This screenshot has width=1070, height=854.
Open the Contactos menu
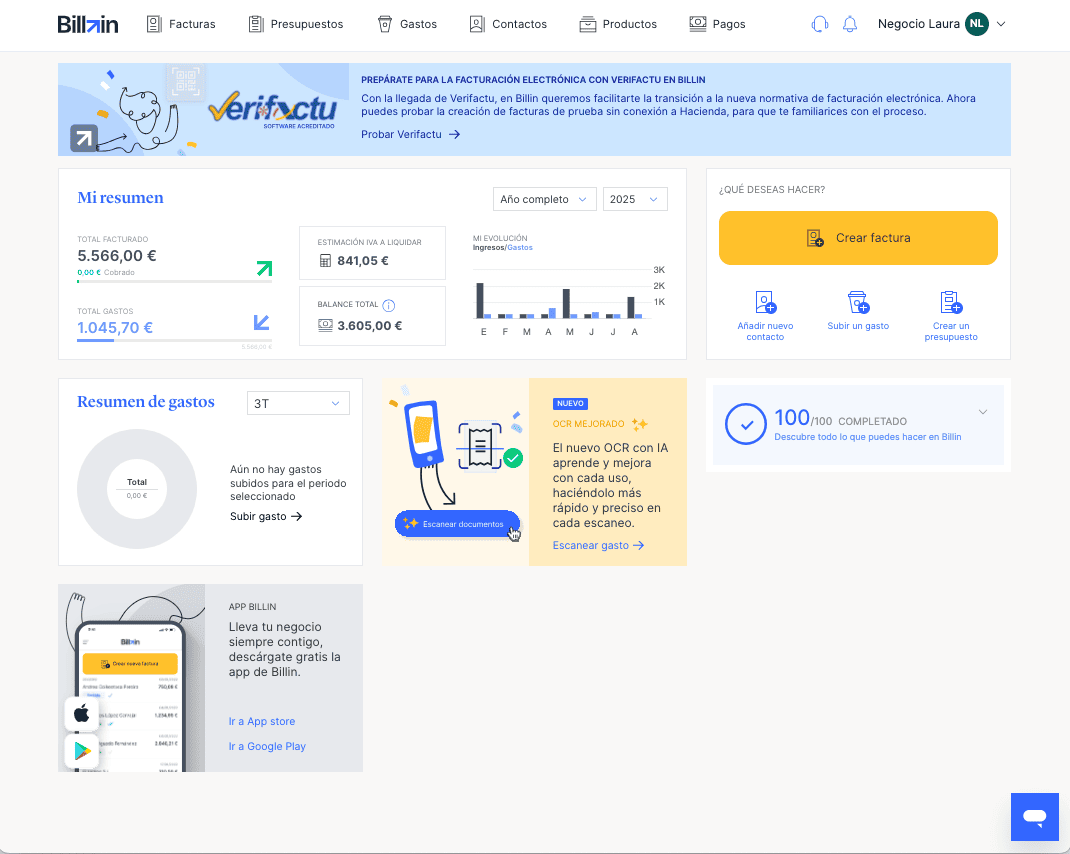[x=508, y=25]
